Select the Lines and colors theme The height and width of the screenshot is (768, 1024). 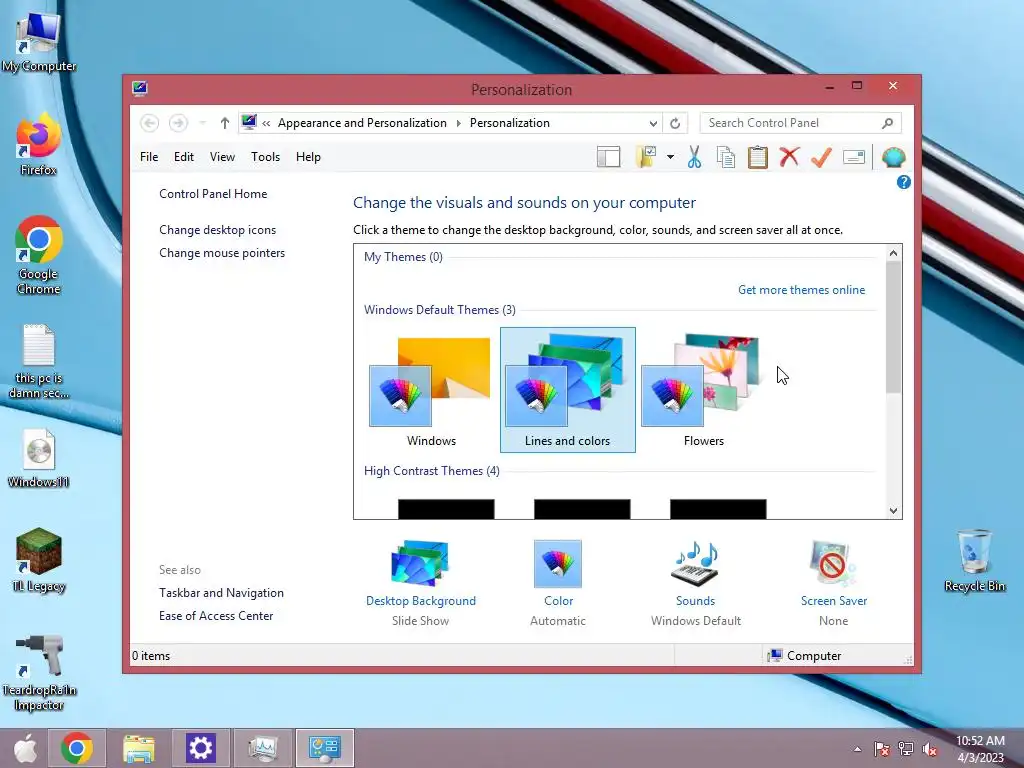pos(568,390)
